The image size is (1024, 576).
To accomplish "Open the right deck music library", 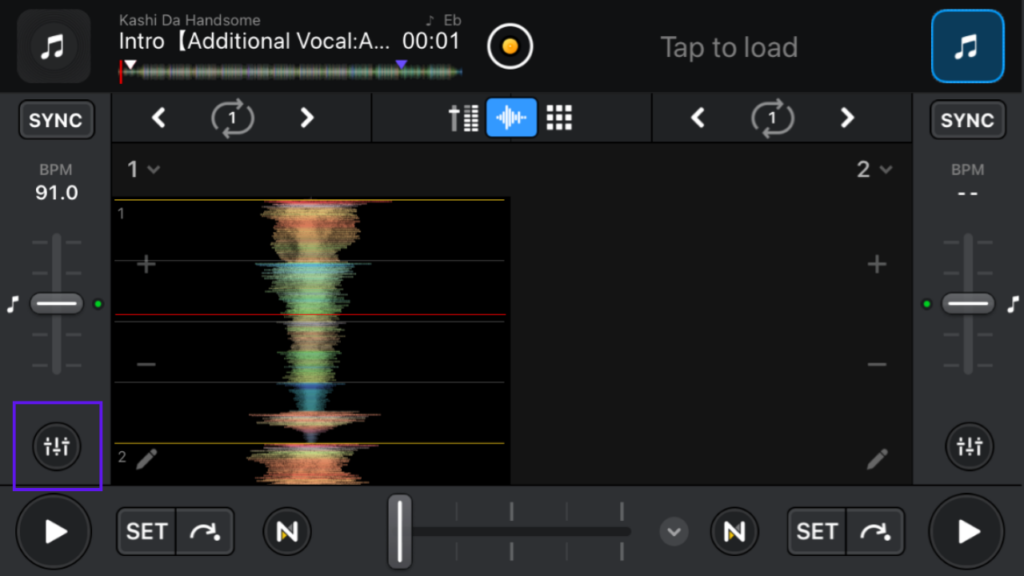I will (967, 46).
